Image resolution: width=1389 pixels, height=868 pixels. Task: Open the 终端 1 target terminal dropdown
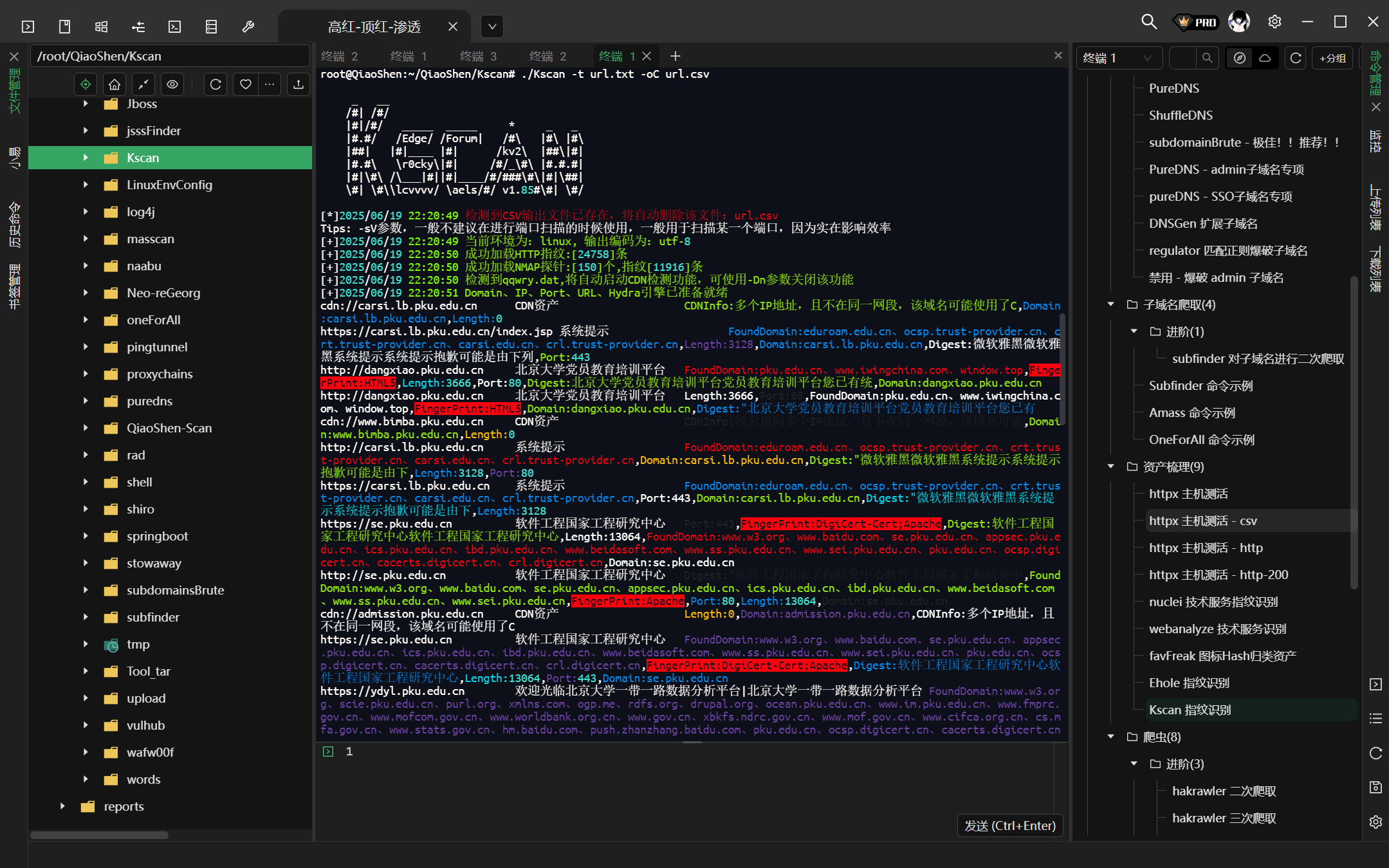[1118, 58]
